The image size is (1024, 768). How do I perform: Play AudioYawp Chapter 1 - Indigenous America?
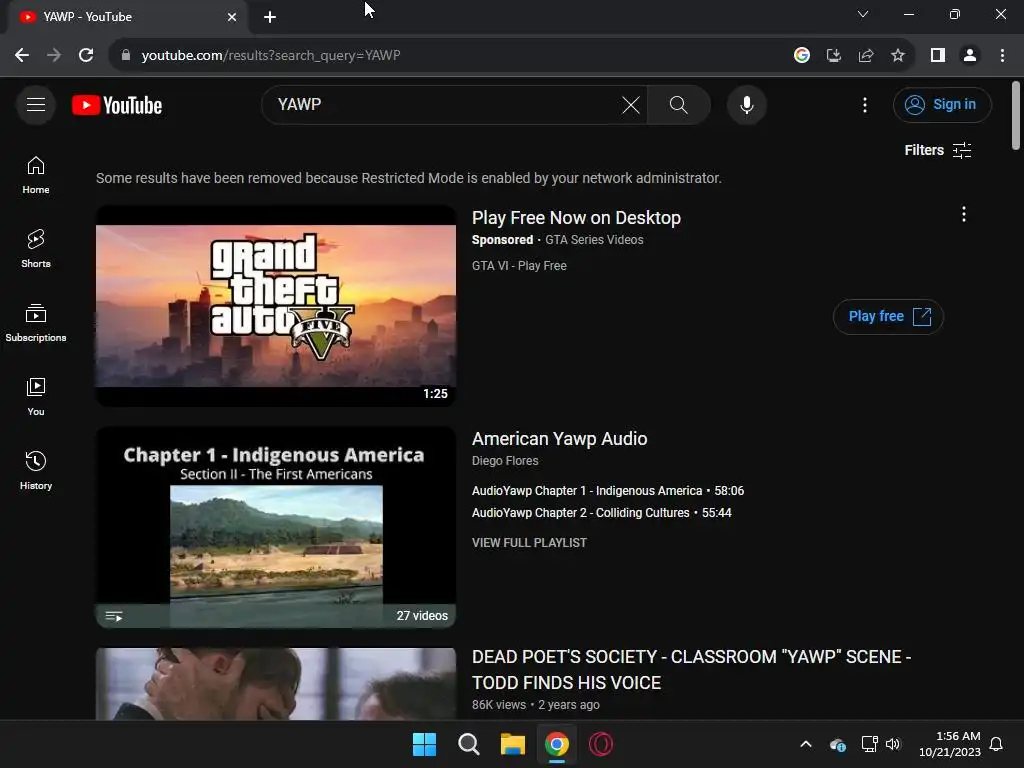[x=608, y=490]
